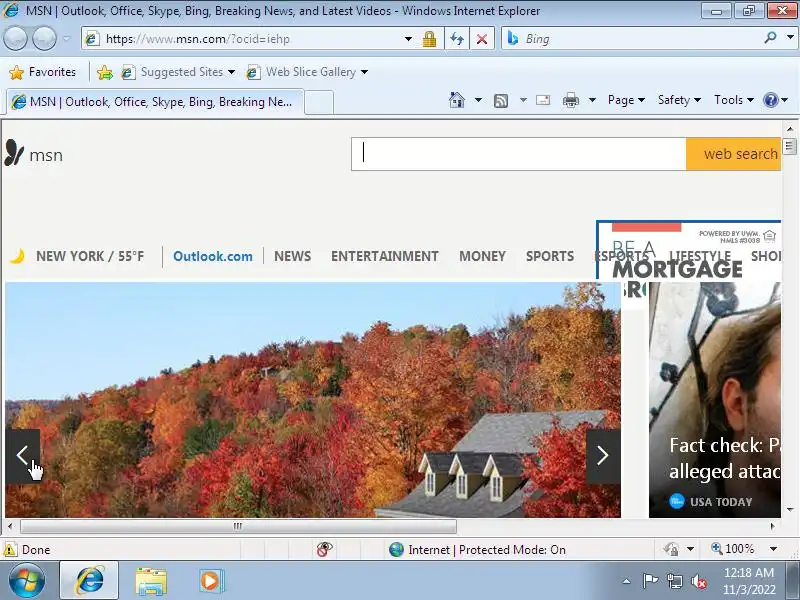Viewport: 800px width, 600px height.
Task: Click the 100% zoom level button
Action: (x=733, y=549)
